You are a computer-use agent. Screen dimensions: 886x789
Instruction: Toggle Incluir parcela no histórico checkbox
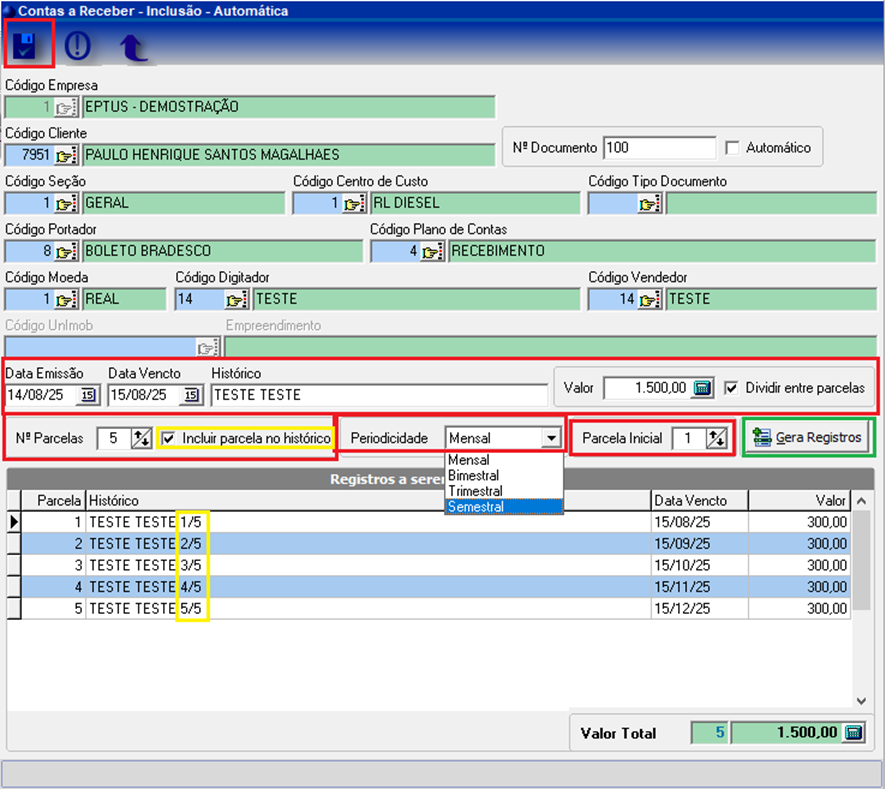click(167, 438)
